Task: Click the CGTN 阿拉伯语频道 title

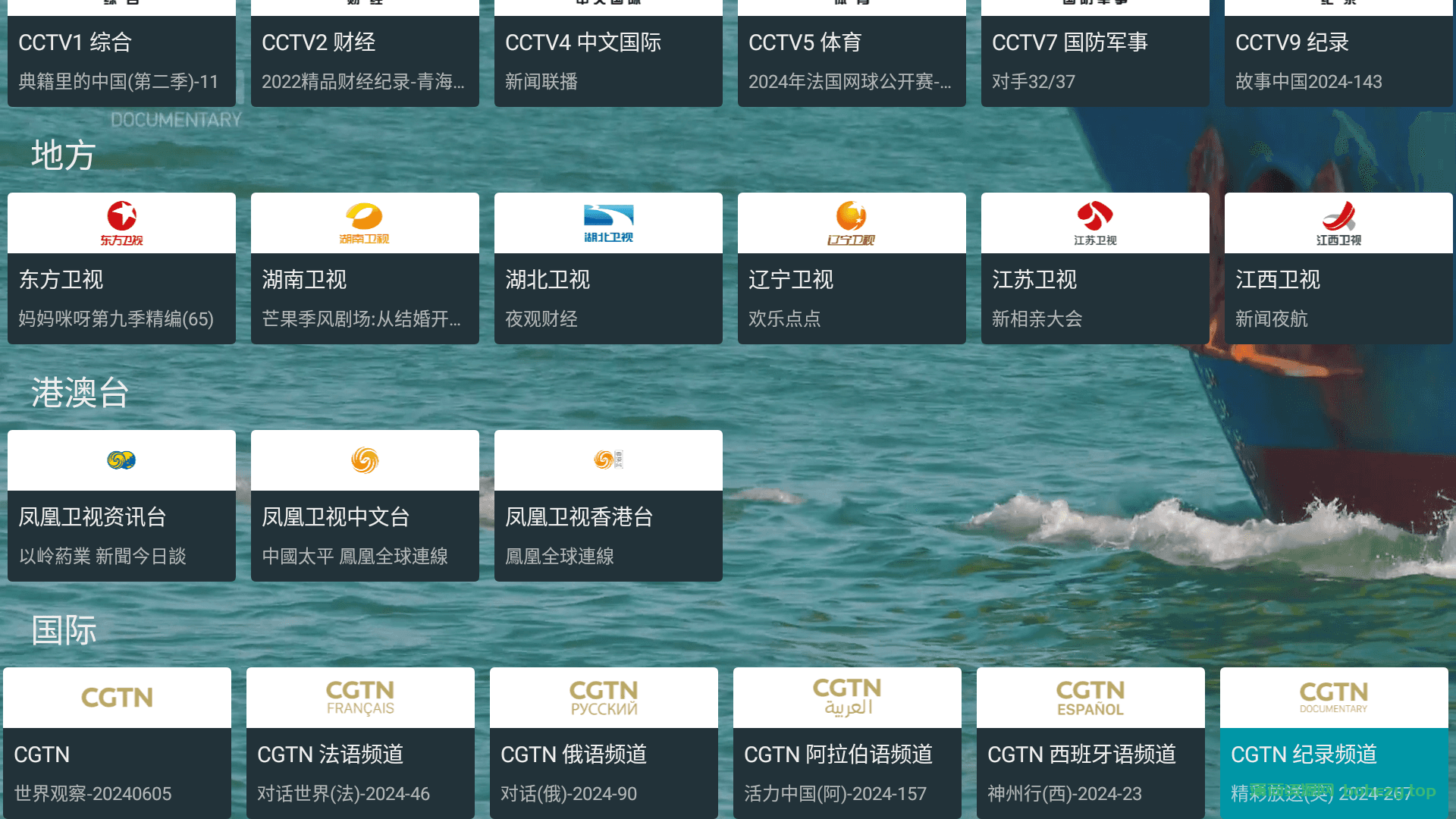Action: (839, 755)
